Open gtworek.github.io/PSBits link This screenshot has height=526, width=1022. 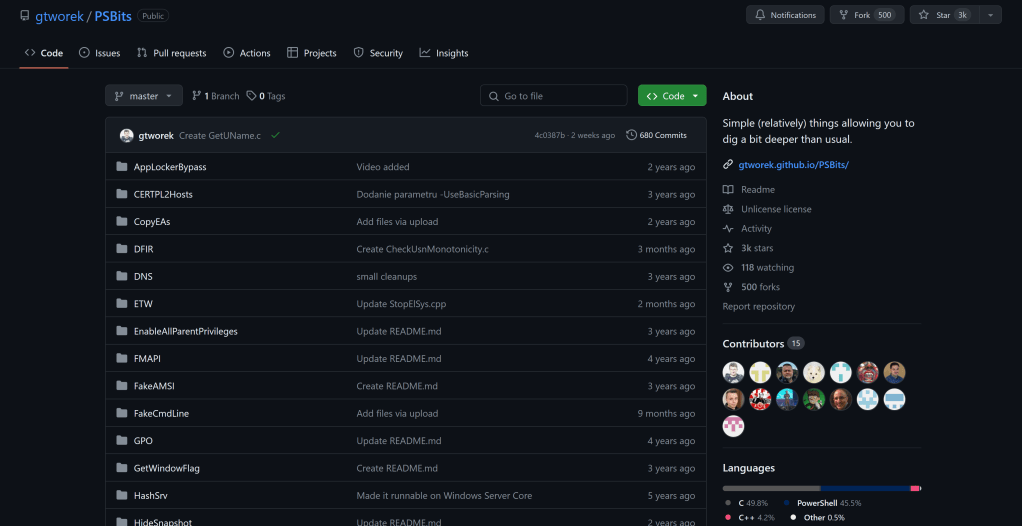click(x=793, y=165)
